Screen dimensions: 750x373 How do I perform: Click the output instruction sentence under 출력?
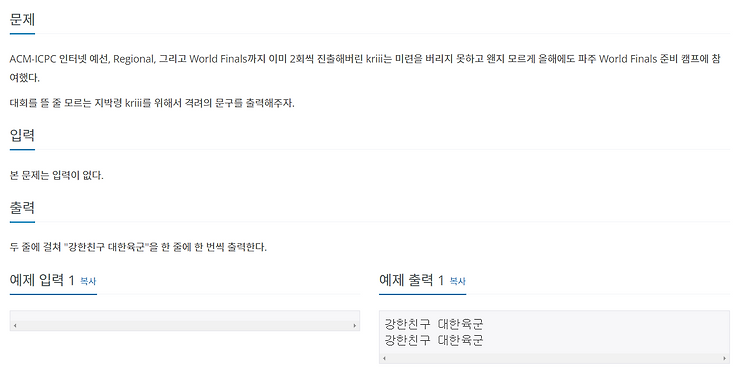138,248
